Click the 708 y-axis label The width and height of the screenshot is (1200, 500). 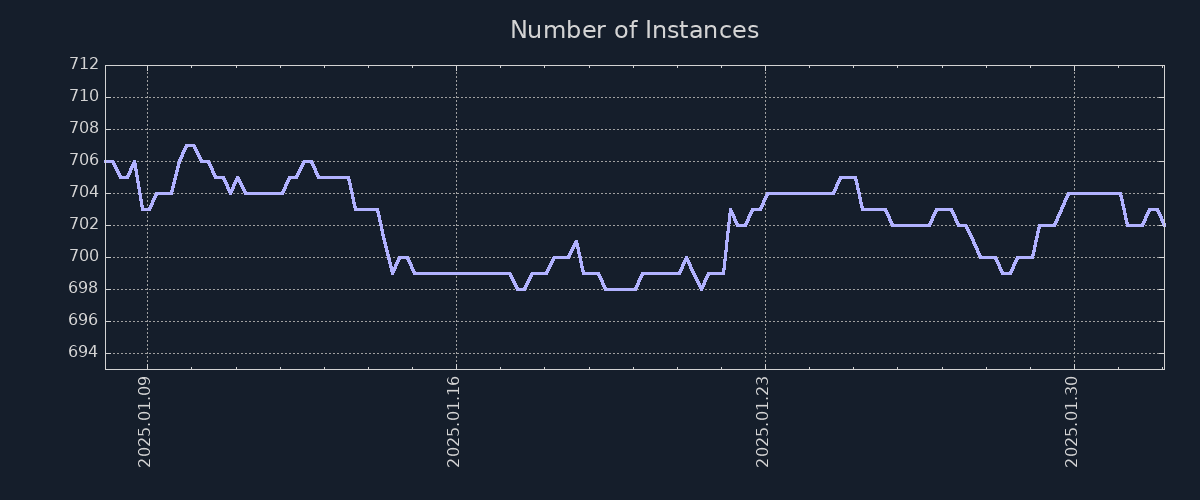point(83,128)
